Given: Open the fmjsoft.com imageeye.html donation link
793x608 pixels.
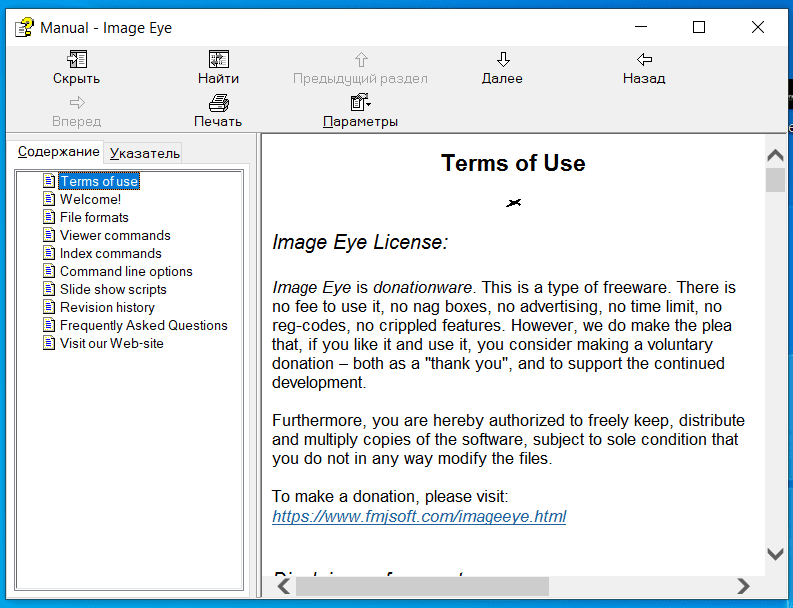Looking at the screenshot, I should (x=419, y=516).
